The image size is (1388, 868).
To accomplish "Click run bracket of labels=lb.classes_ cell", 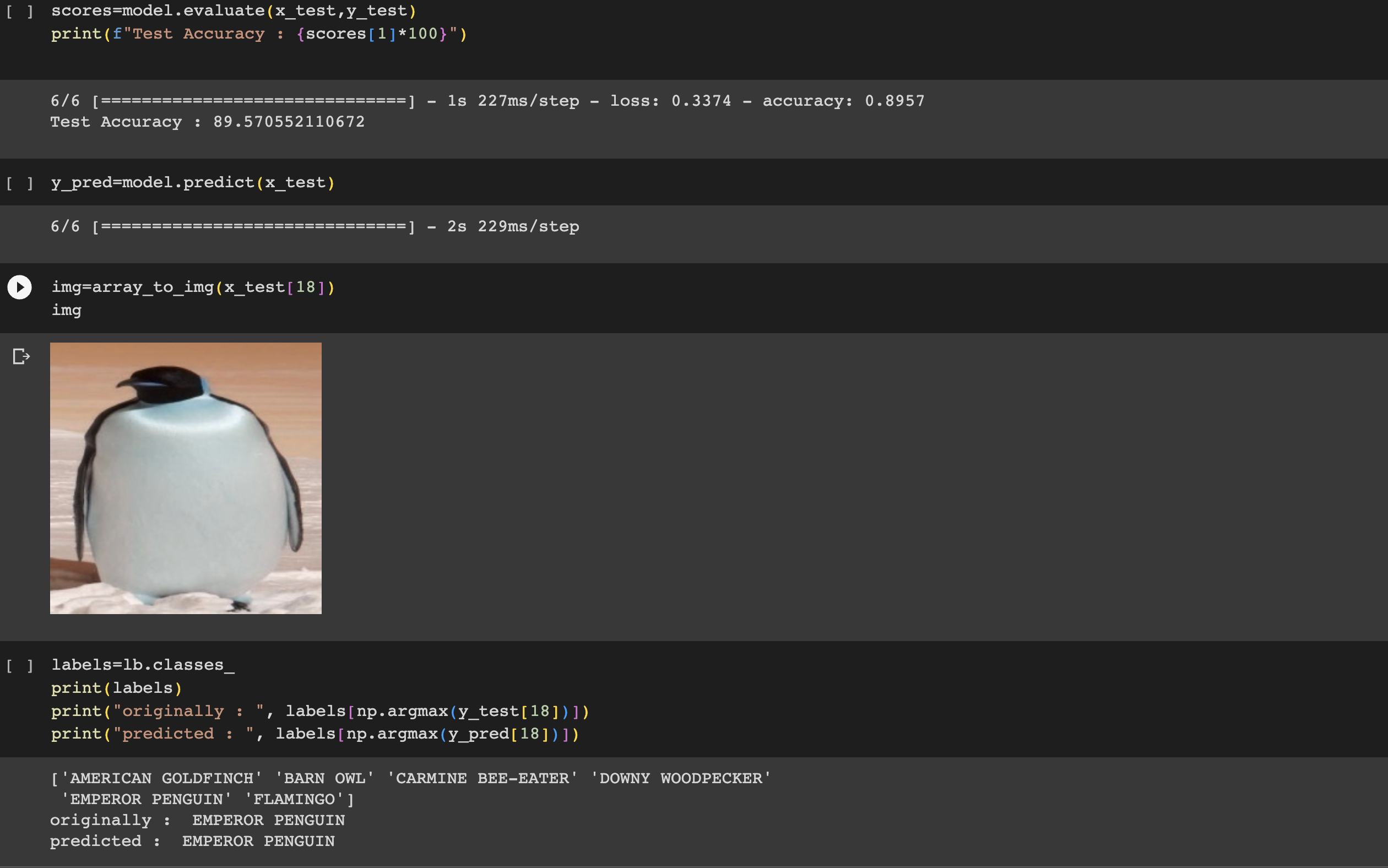I will tap(19, 665).
